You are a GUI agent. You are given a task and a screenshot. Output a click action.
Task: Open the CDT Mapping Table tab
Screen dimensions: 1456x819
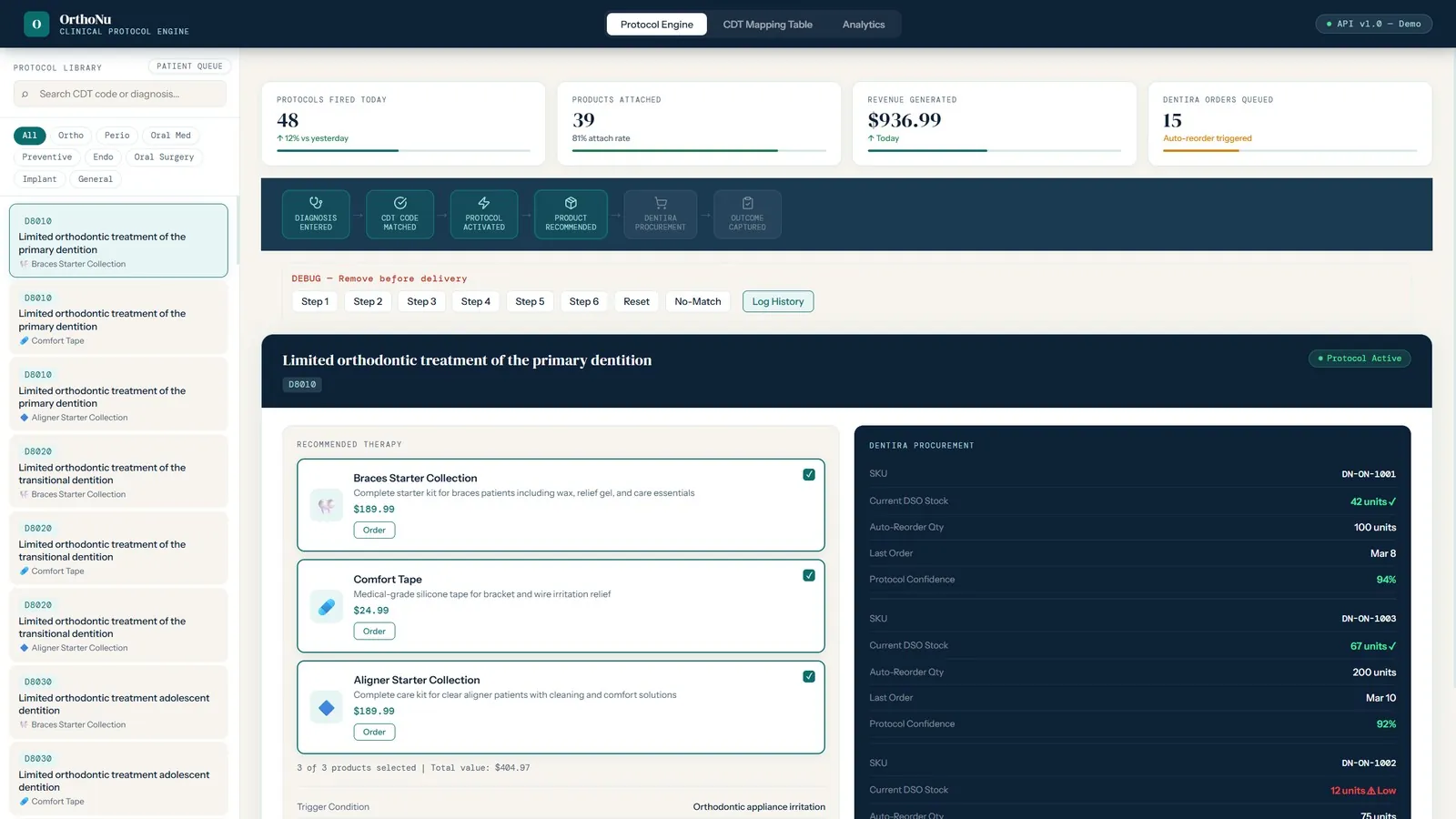tap(767, 25)
